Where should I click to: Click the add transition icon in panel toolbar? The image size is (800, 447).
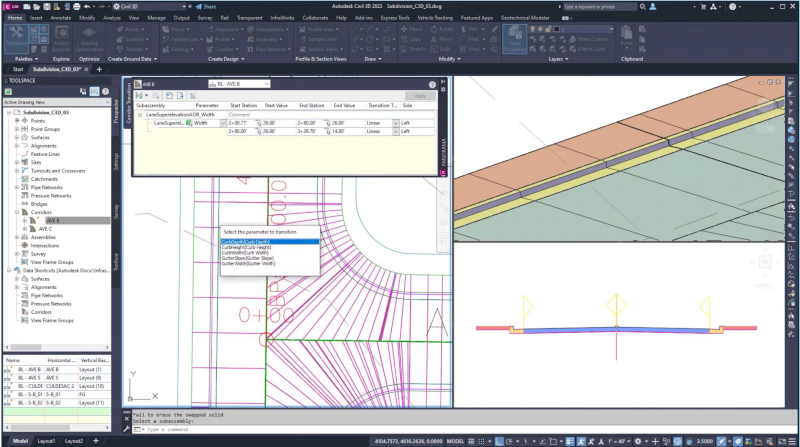click(139, 95)
